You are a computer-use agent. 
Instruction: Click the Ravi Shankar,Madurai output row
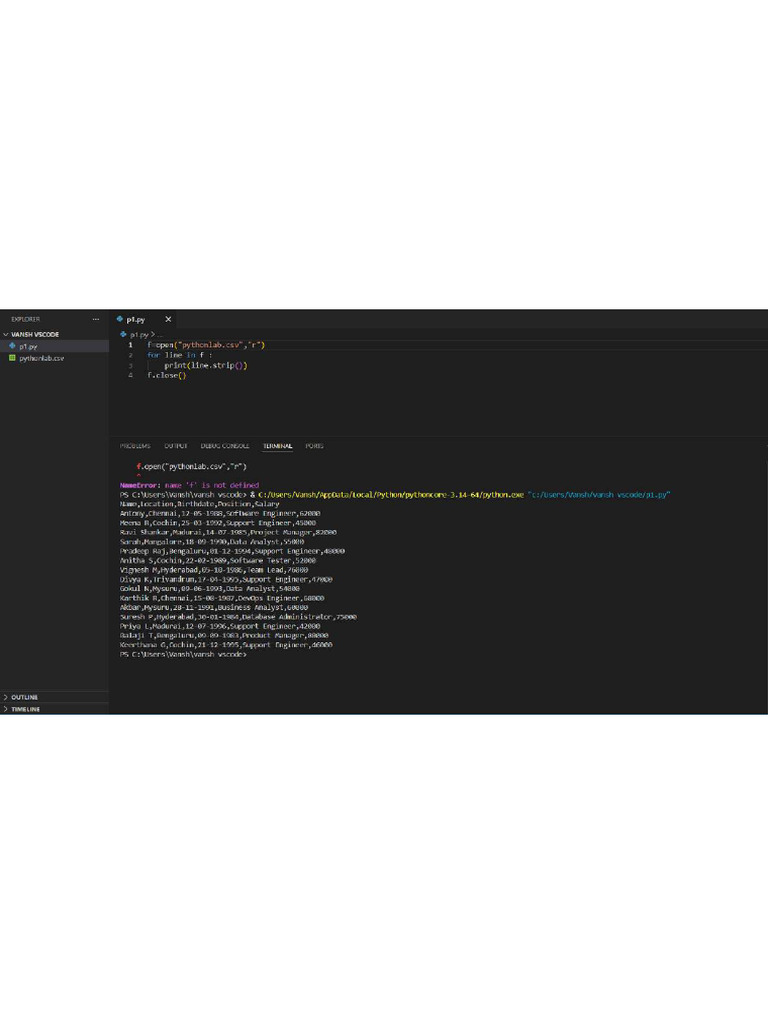(228, 532)
